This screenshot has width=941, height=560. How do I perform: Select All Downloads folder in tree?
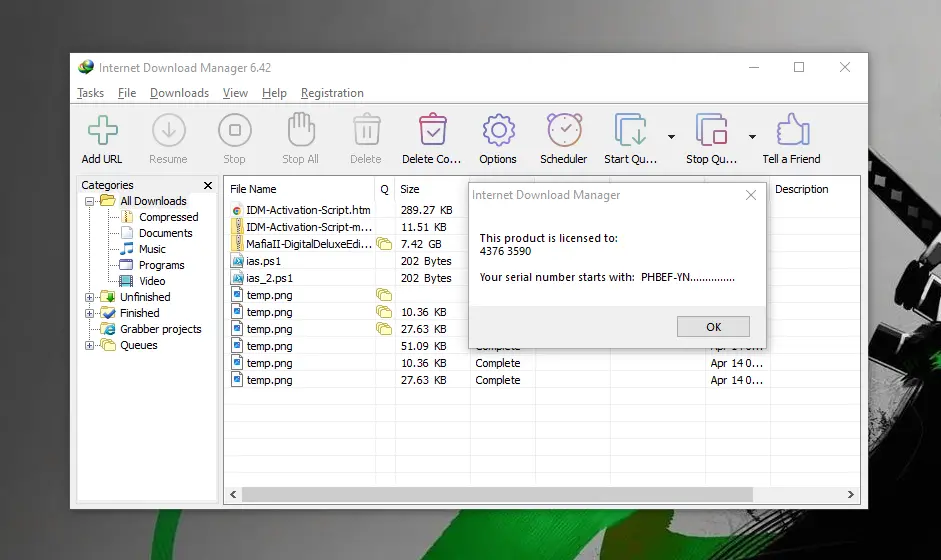click(153, 201)
